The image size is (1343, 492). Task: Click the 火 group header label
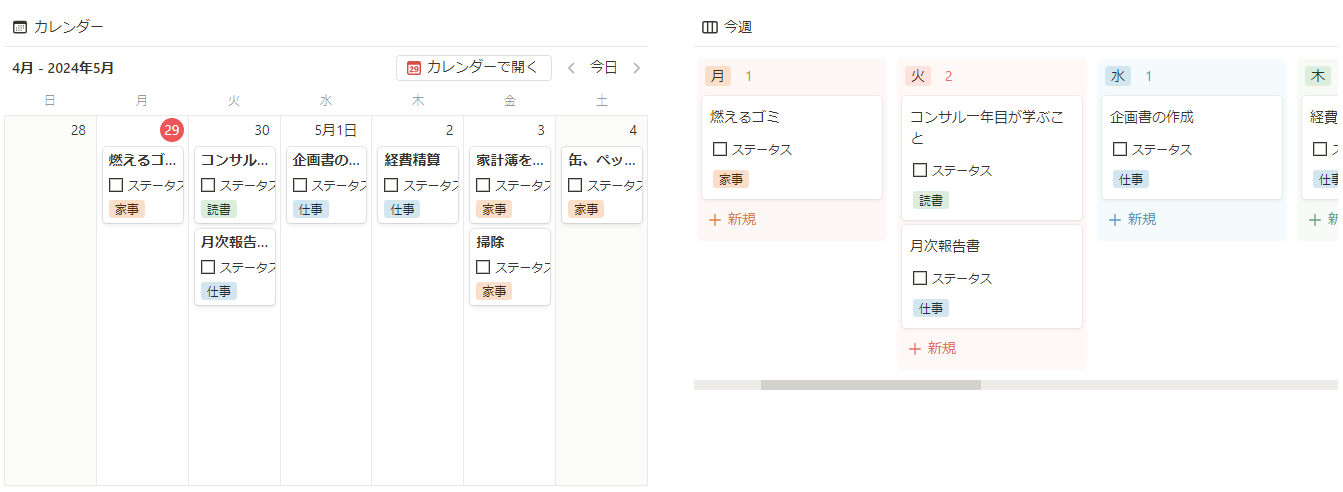coord(918,76)
